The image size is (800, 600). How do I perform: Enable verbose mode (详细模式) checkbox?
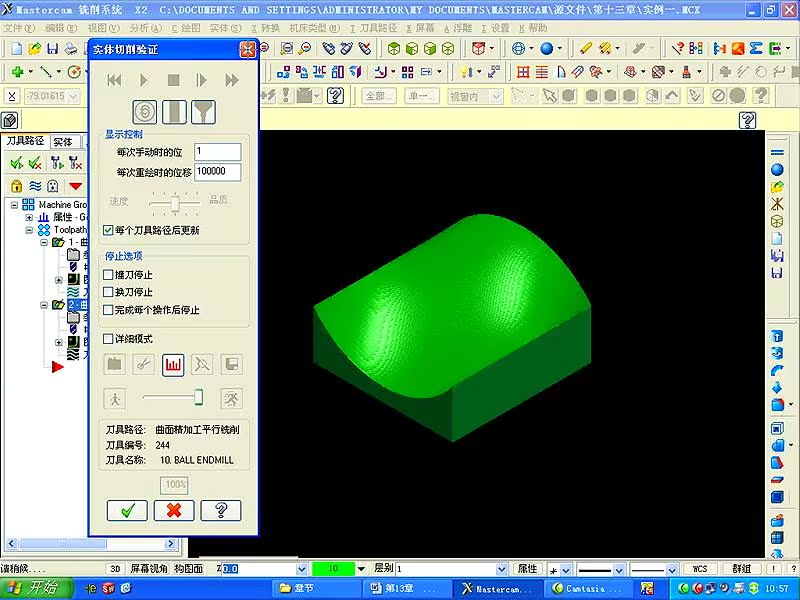[108, 339]
